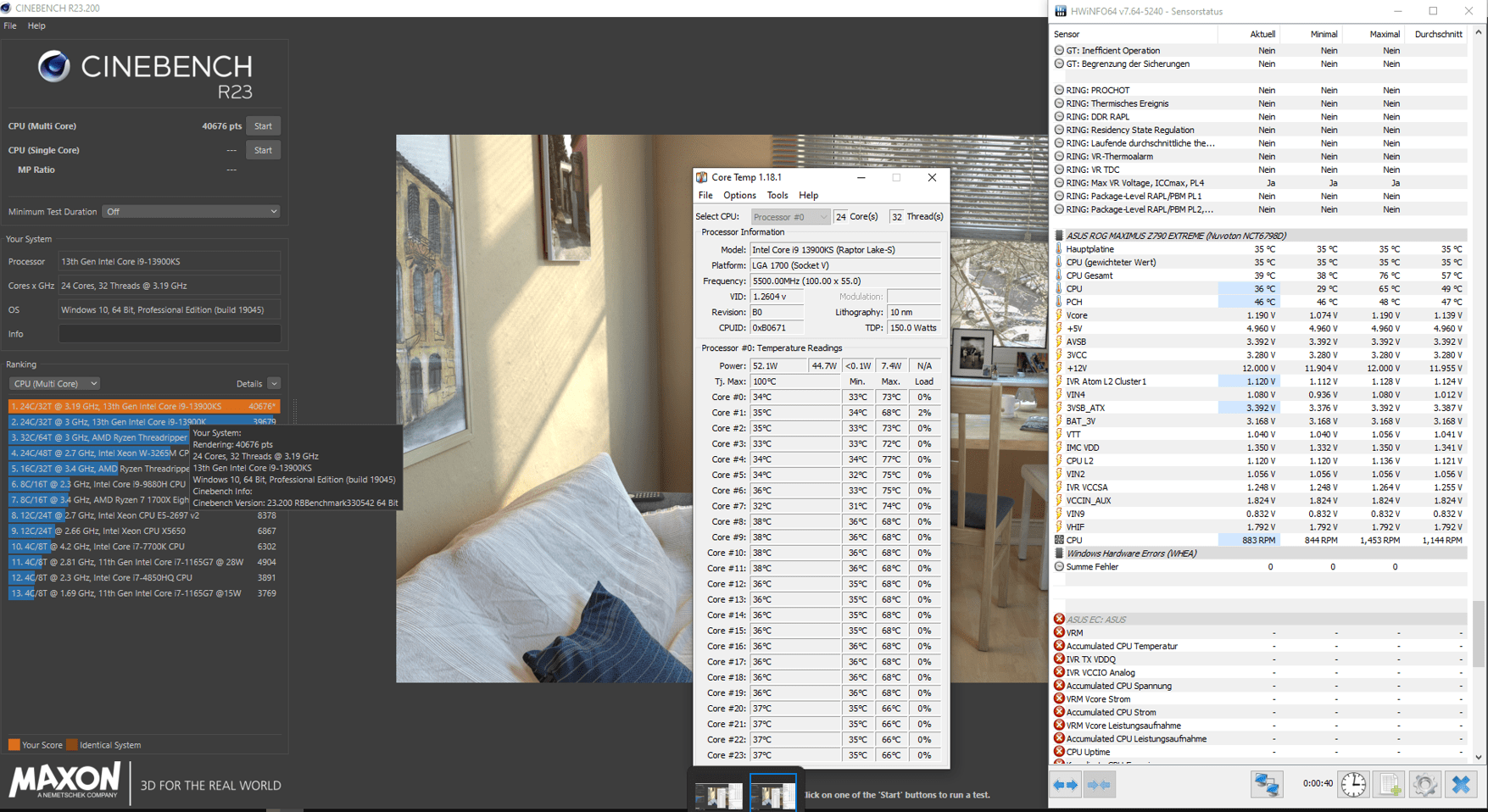1488x812 pixels.
Task: Open Core Temp Help menu
Action: 809,195
